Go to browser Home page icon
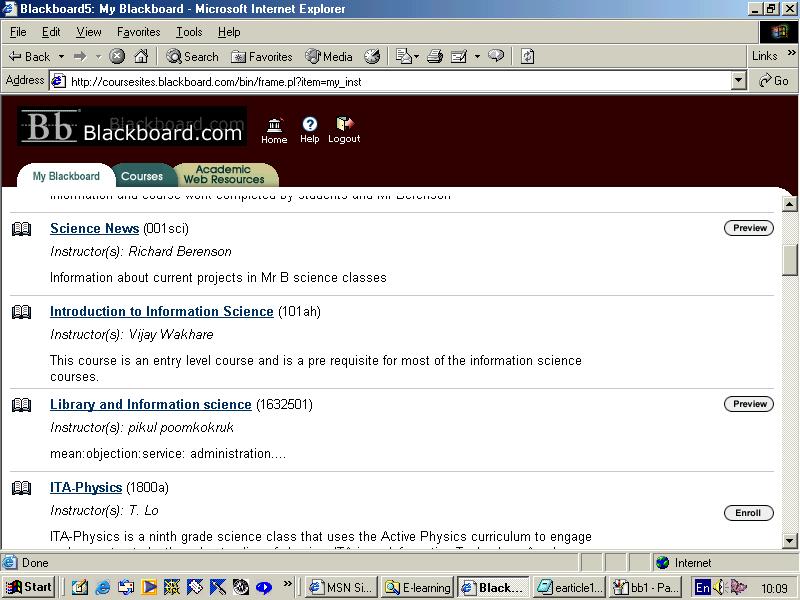The image size is (800, 600). 141,56
